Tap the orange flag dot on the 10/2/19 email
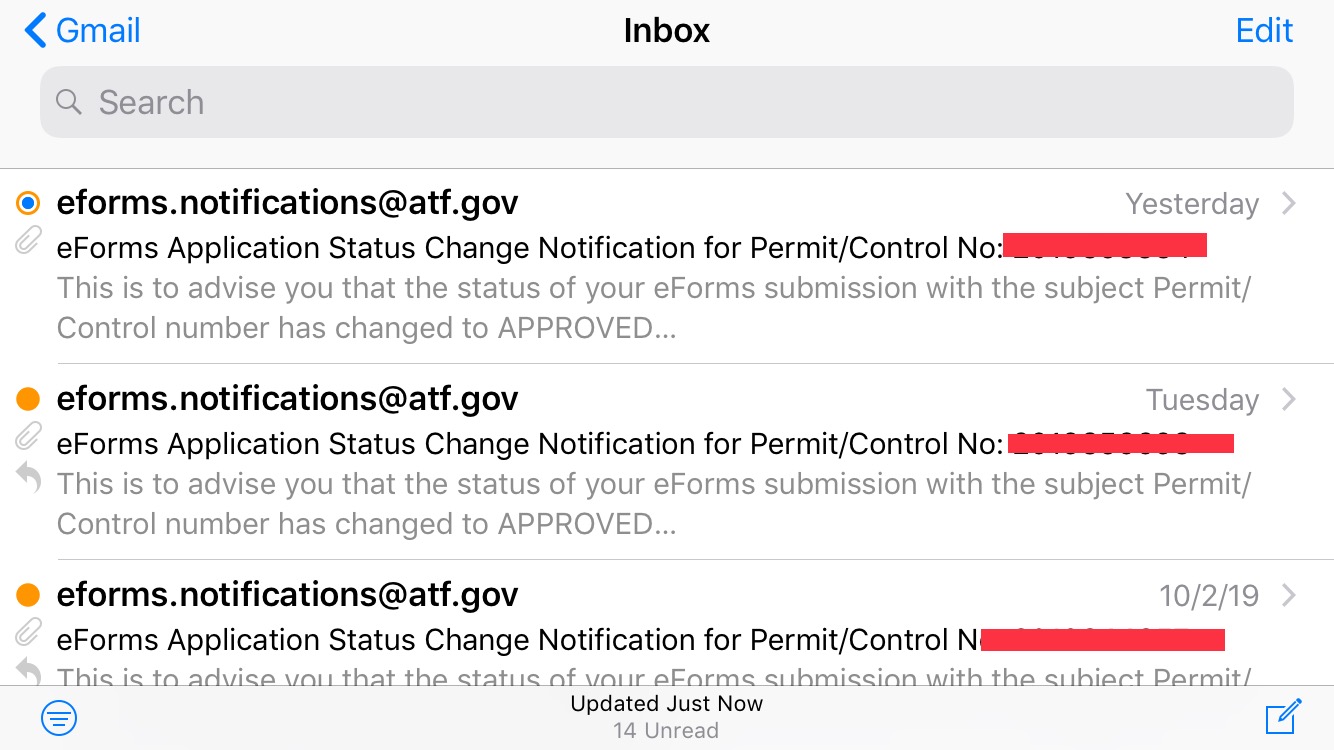This screenshot has height=750, width=1334. (x=28, y=596)
